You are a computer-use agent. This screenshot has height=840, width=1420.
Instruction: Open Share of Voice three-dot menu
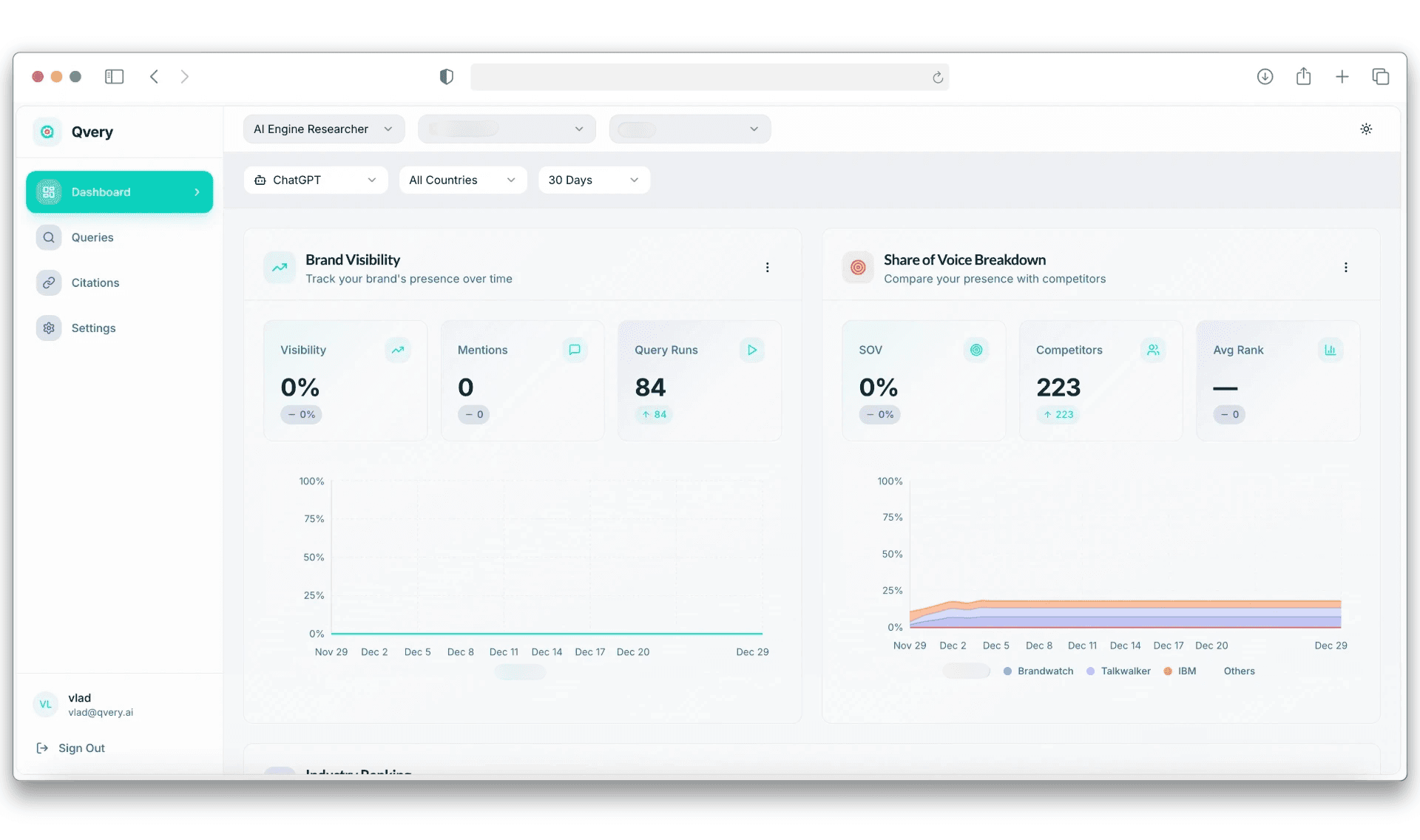click(1345, 268)
